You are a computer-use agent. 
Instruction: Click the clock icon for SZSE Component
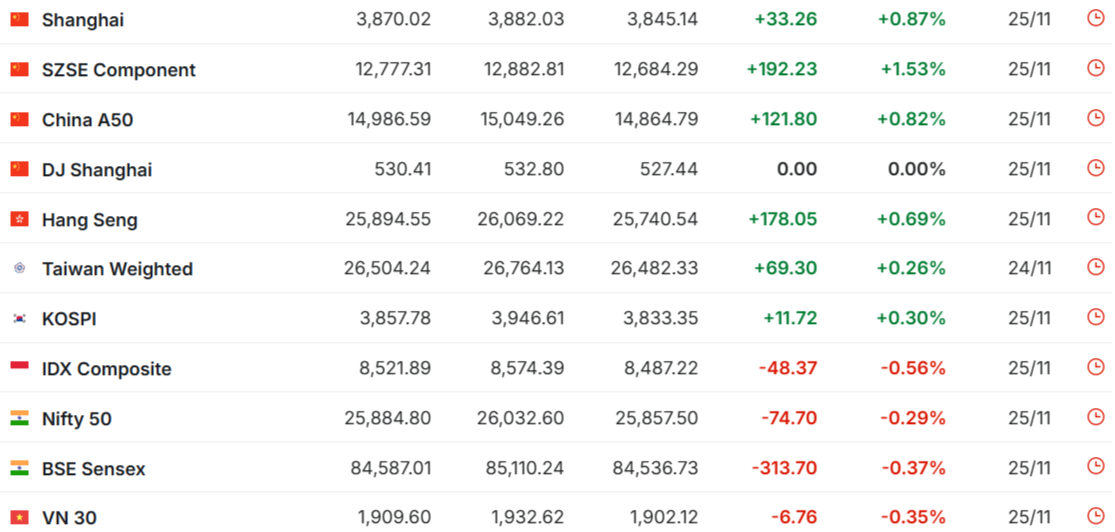[1095, 68]
